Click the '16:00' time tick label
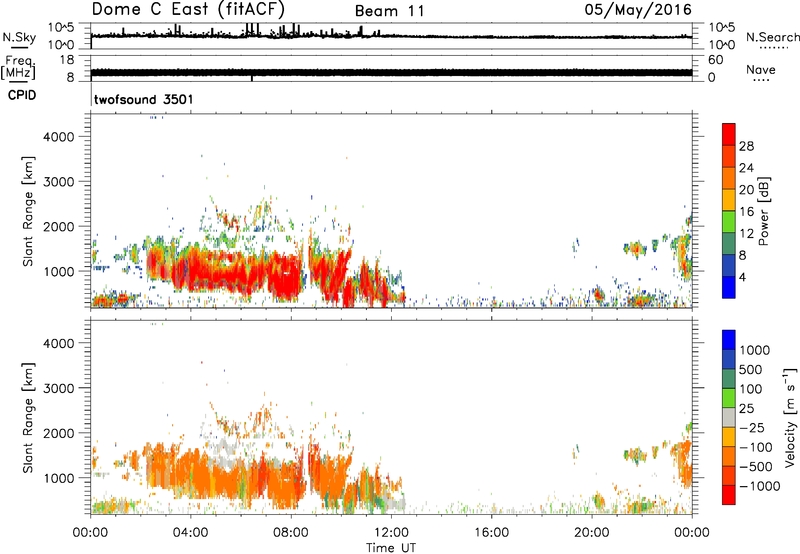Image resolution: width=800 pixels, height=554 pixels. pos(491,533)
